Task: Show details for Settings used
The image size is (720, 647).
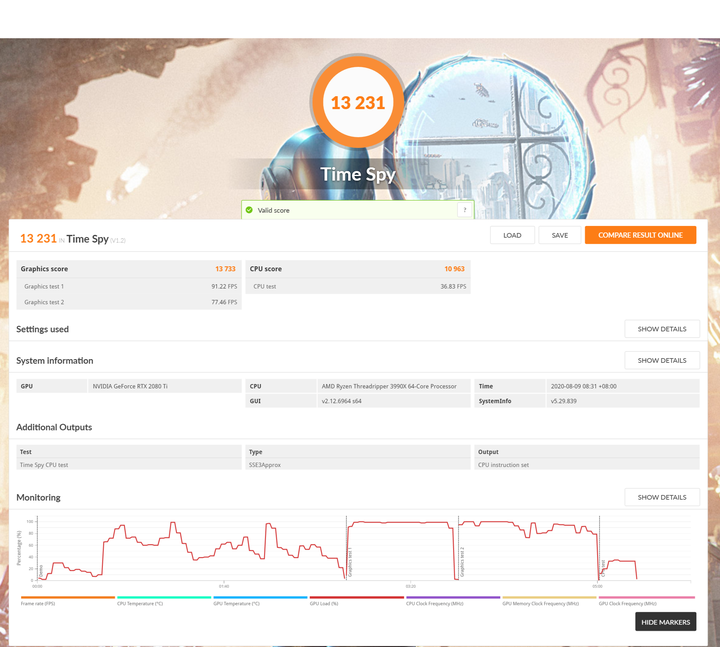Action: coord(662,329)
